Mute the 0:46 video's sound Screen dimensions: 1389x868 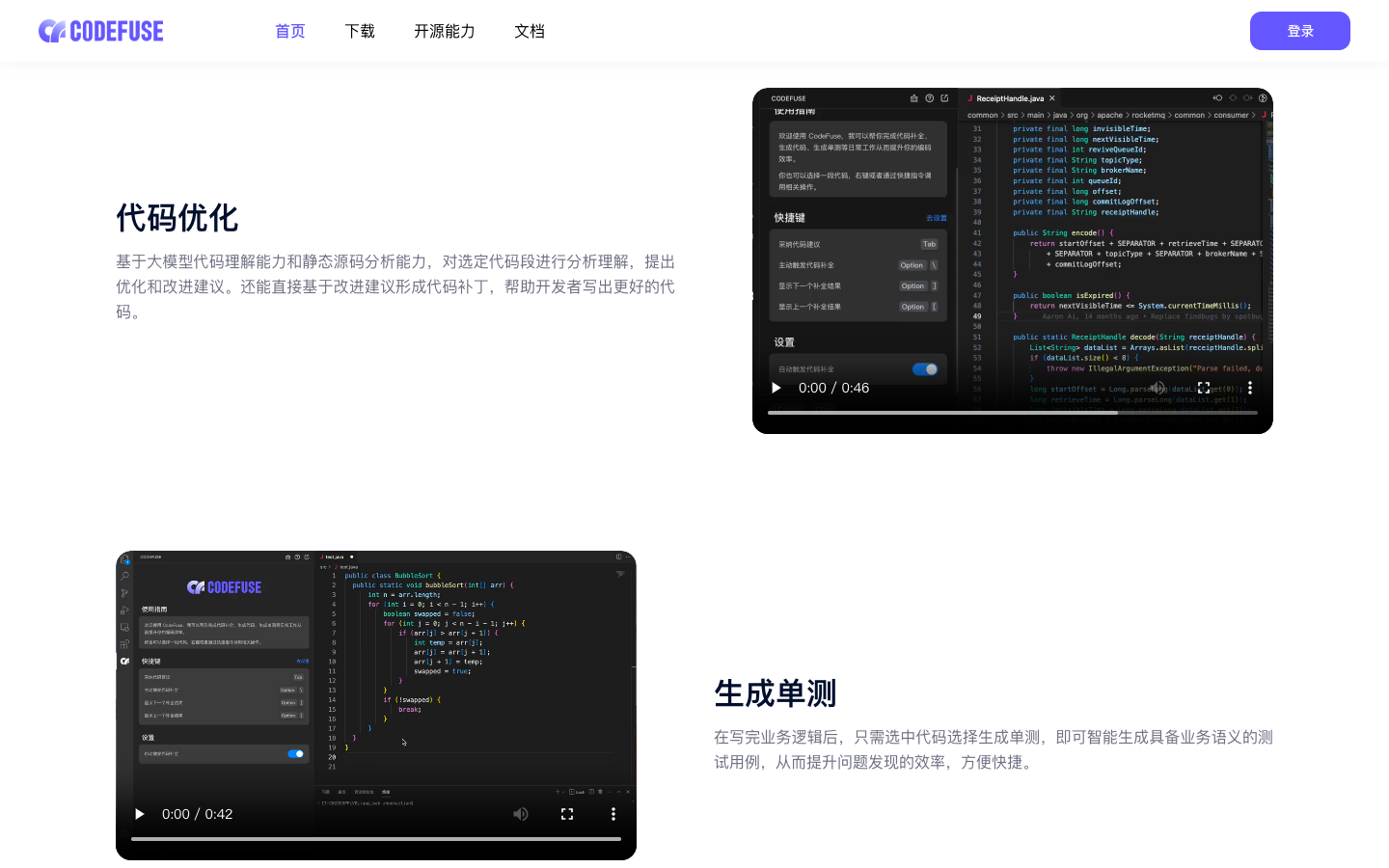[1157, 388]
